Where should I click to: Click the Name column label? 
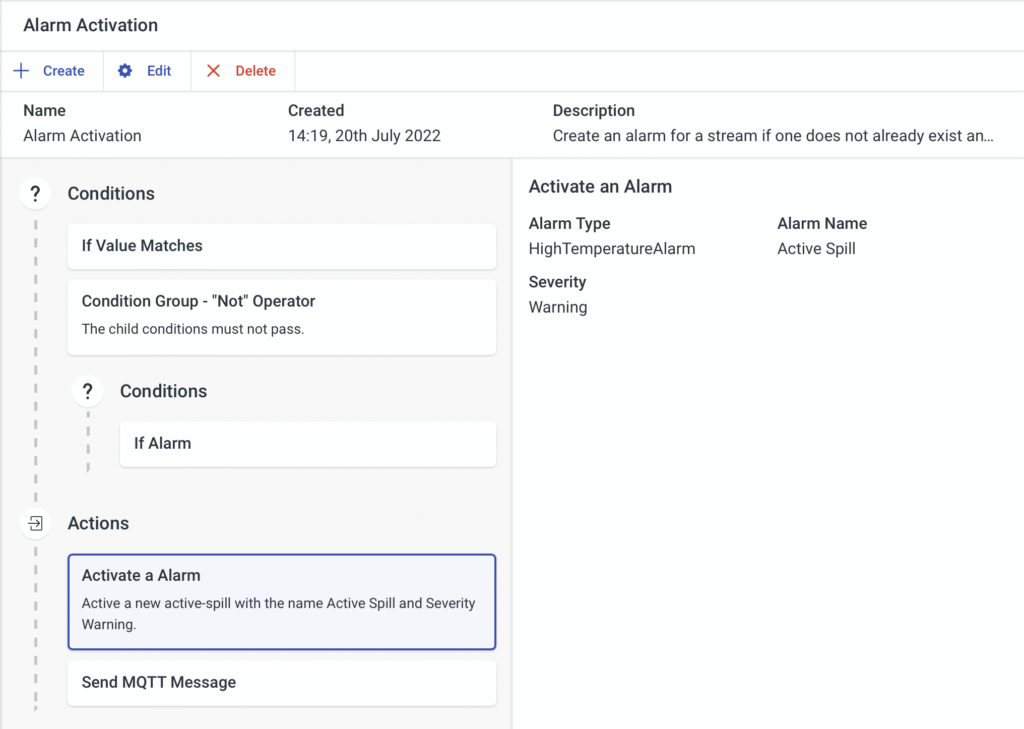point(44,110)
